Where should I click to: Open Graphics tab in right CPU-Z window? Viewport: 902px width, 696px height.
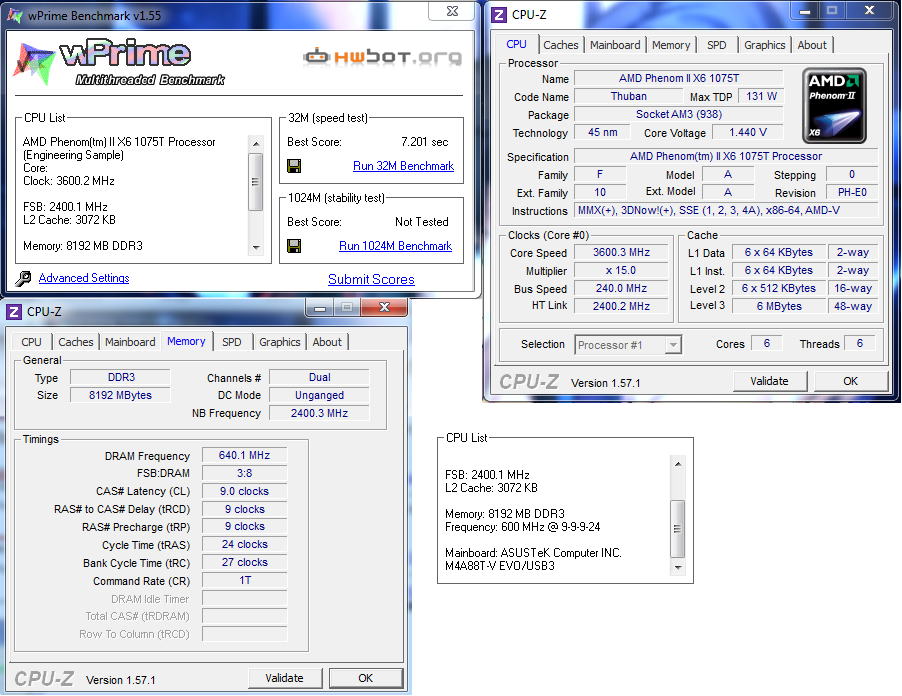765,45
